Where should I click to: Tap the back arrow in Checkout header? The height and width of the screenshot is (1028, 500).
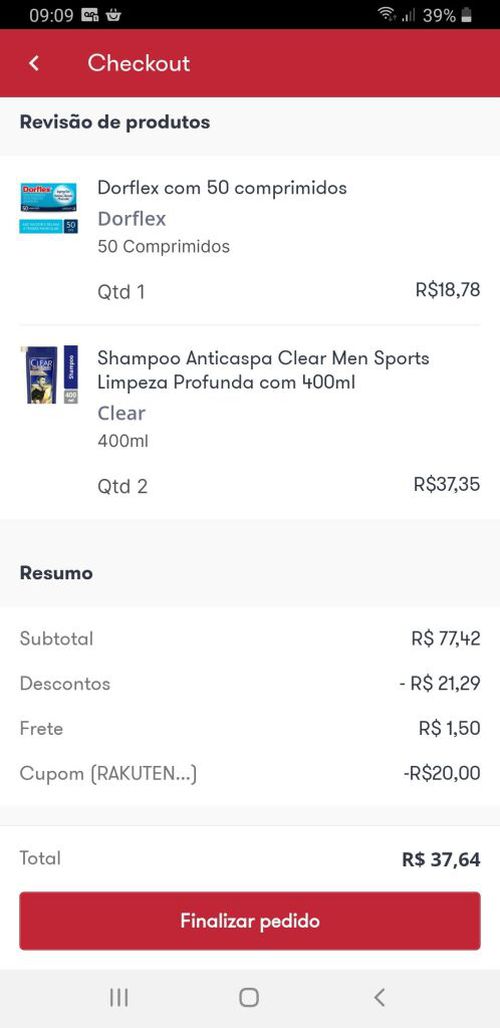click(34, 63)
